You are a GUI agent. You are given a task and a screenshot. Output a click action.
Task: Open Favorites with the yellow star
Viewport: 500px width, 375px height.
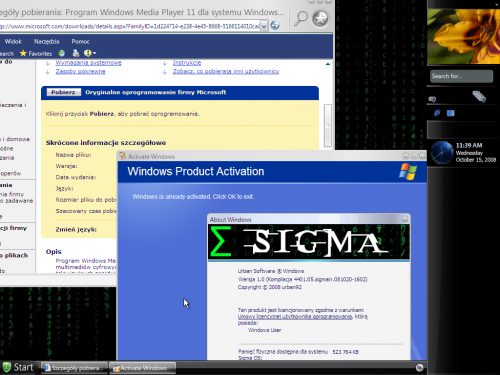(36, 53)
